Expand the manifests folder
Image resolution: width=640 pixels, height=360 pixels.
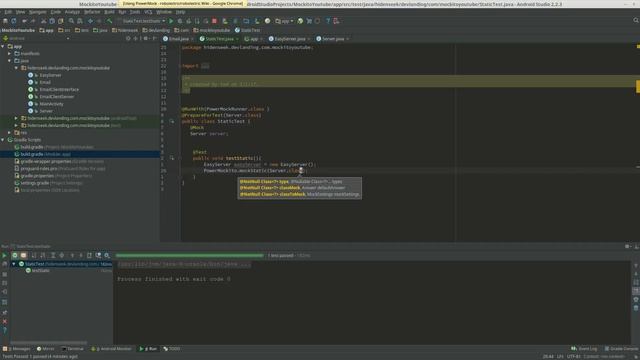[10, 53]
